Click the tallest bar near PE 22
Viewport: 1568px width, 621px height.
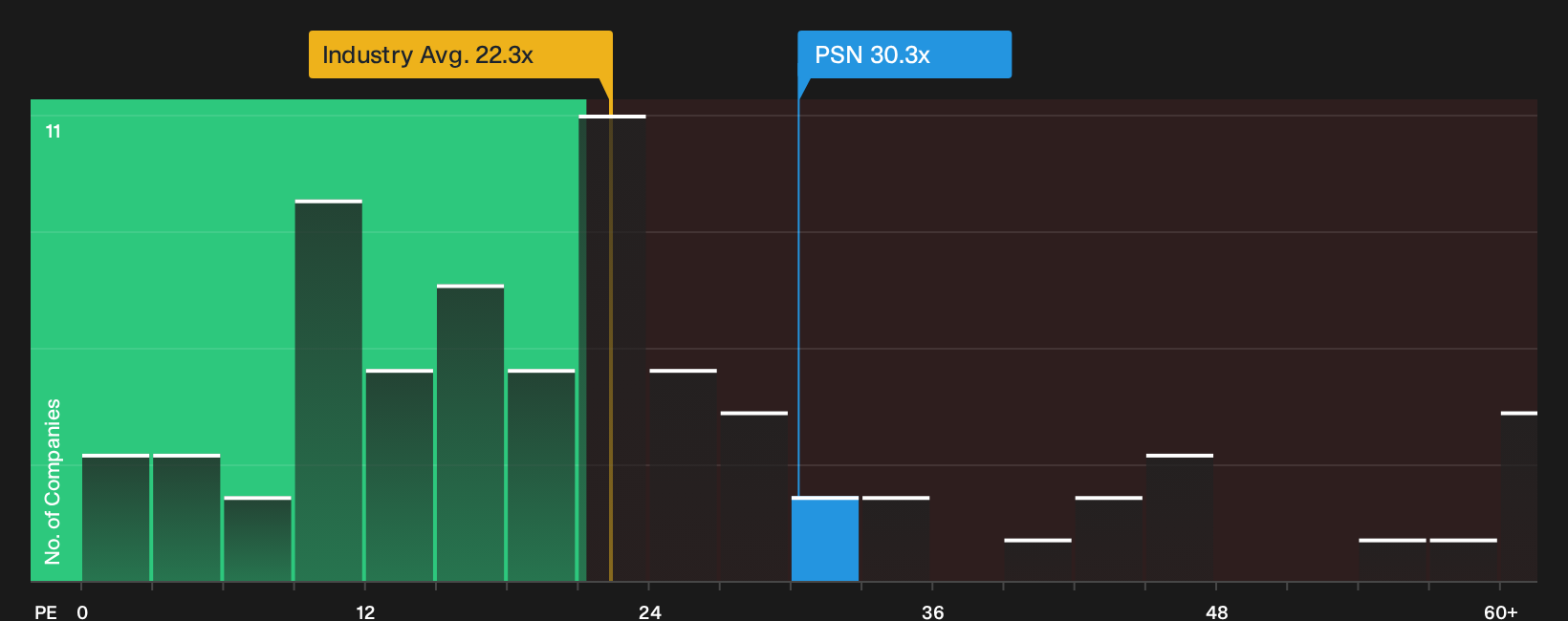coord(612,348)
